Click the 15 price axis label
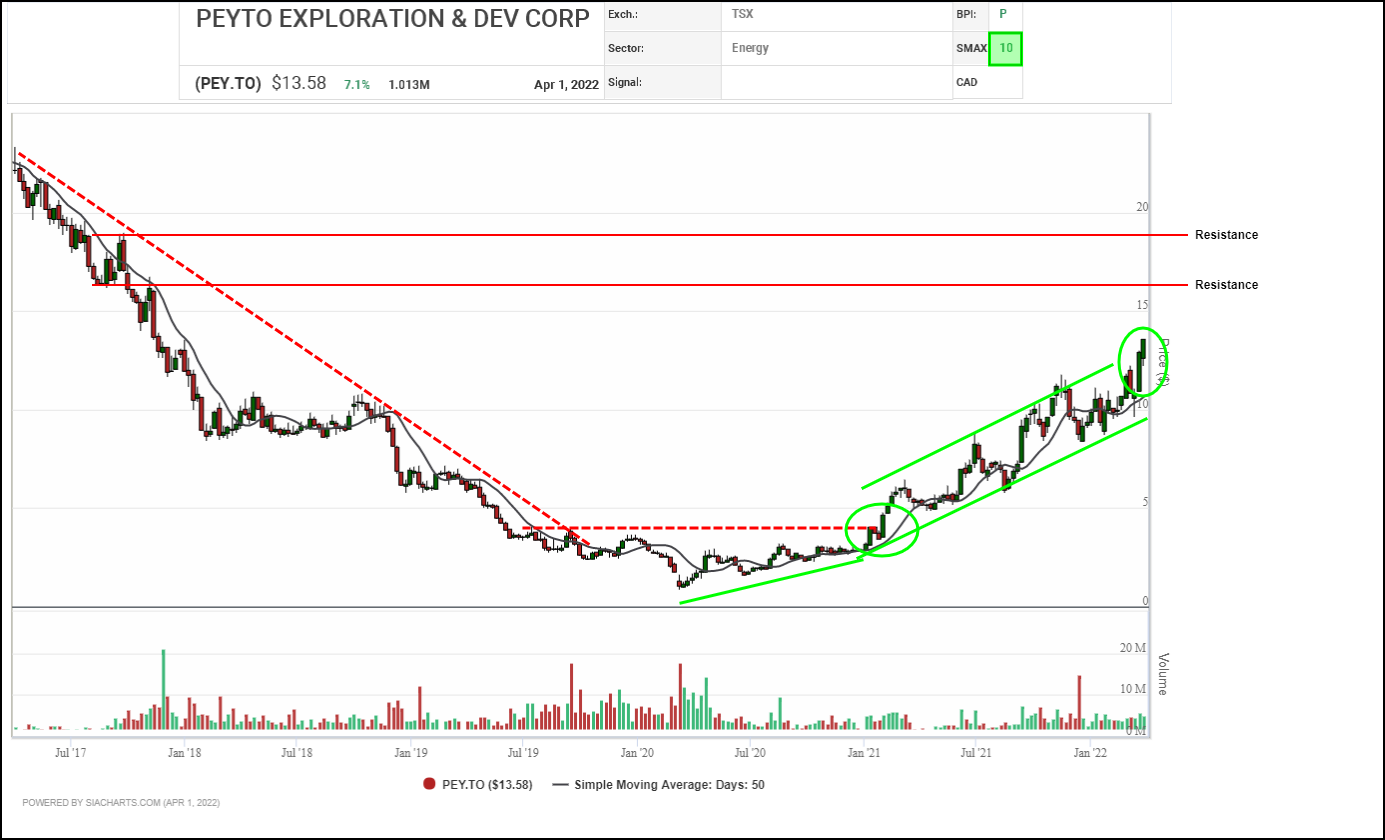This screenshot has width=1385, height=840. pos(1142,305)
